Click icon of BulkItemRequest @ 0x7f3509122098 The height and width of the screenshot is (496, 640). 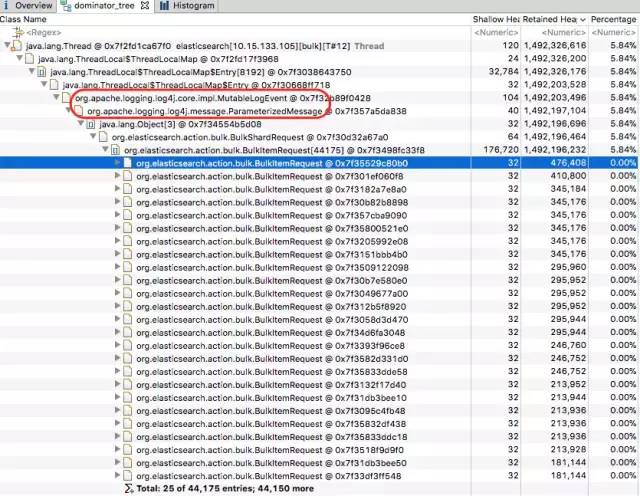(128, 267)
